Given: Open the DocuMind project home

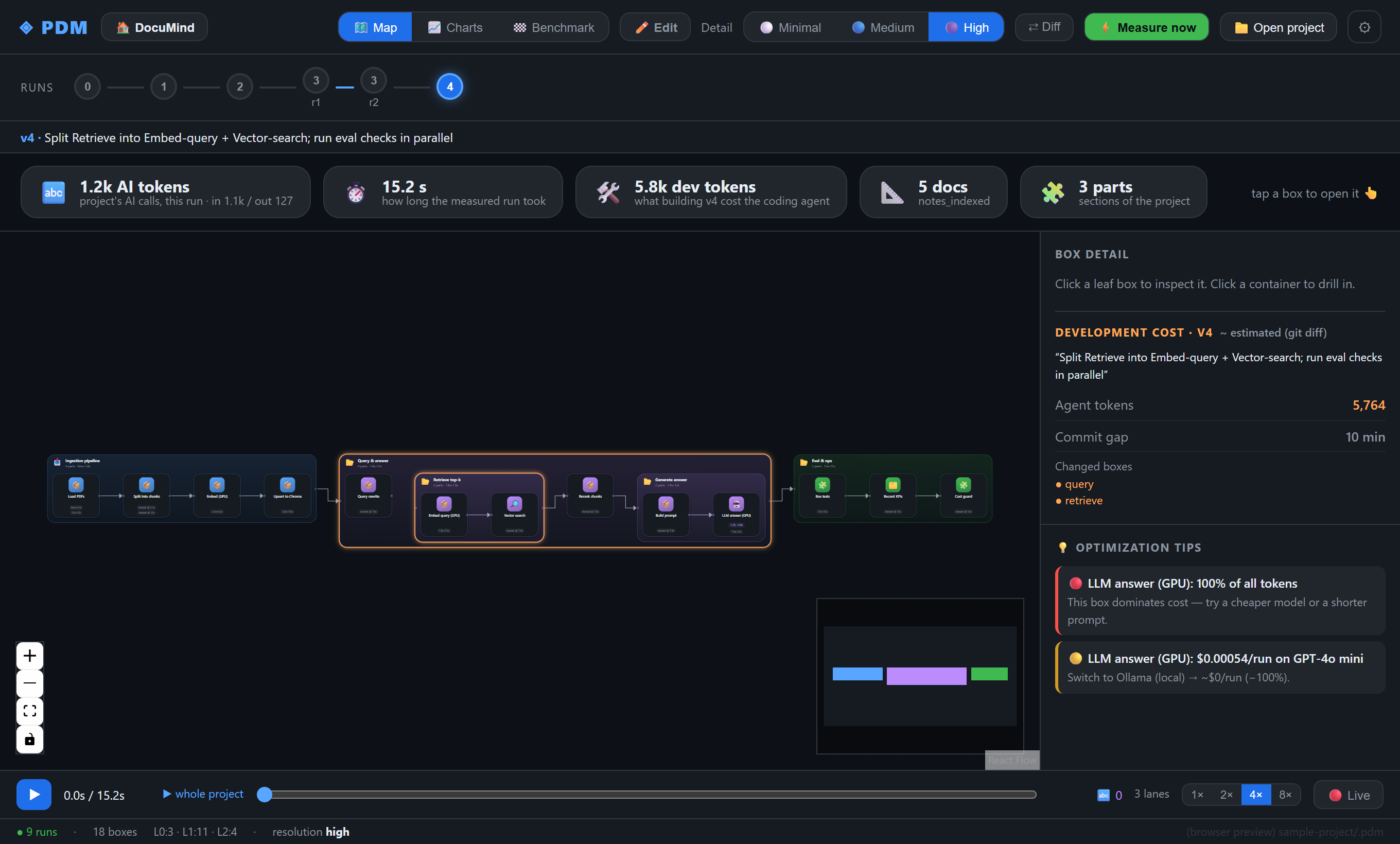Looking at the screenshot, I should (154, 27).
